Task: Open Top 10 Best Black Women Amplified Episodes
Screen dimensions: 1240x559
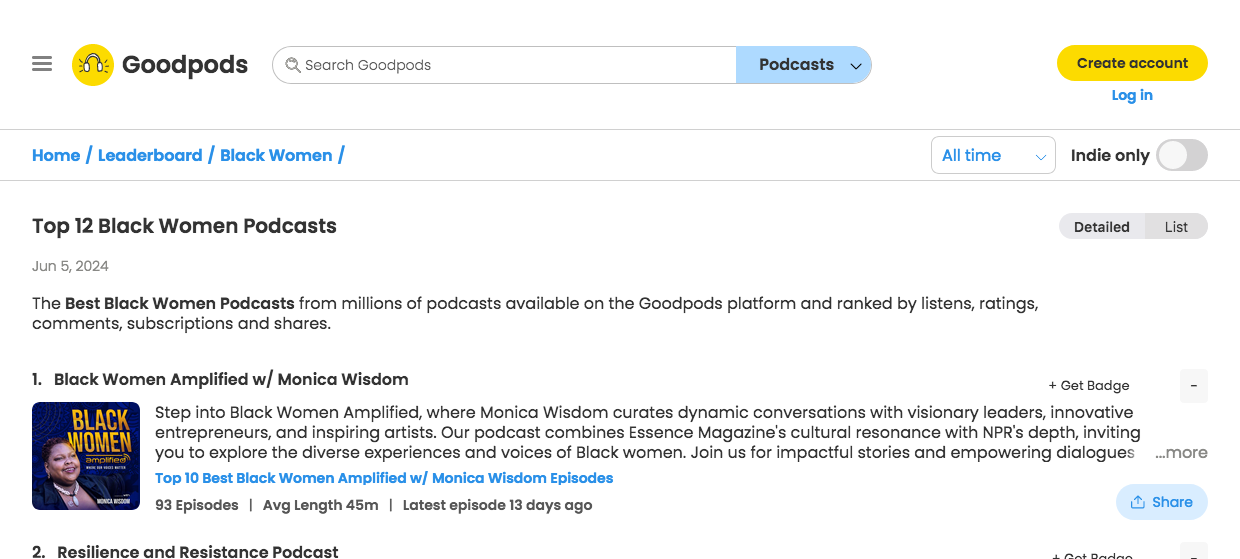Action: click(x=384, y=478)
